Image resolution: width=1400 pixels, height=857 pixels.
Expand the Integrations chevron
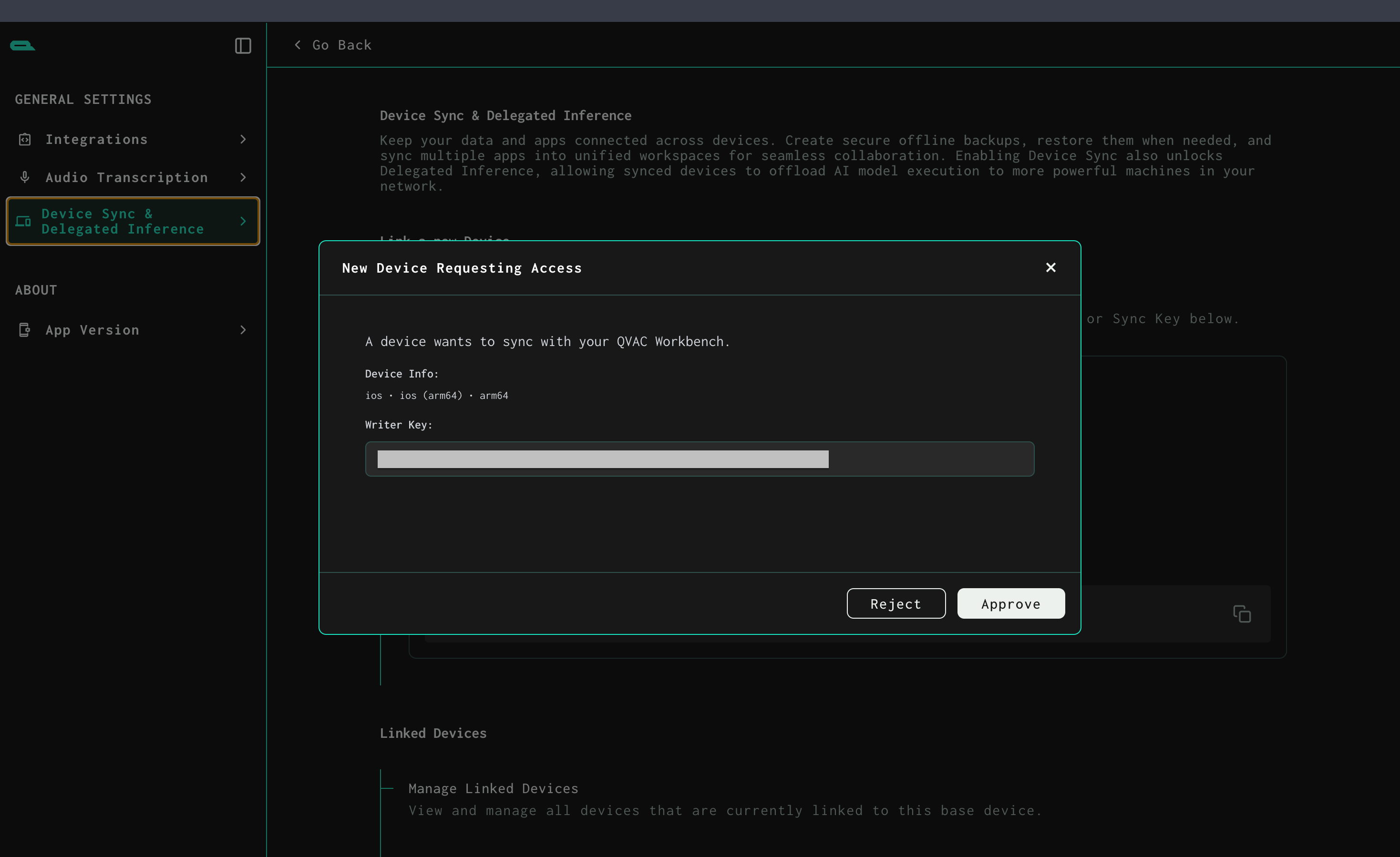pyautogui.click(x=243, y=139)
